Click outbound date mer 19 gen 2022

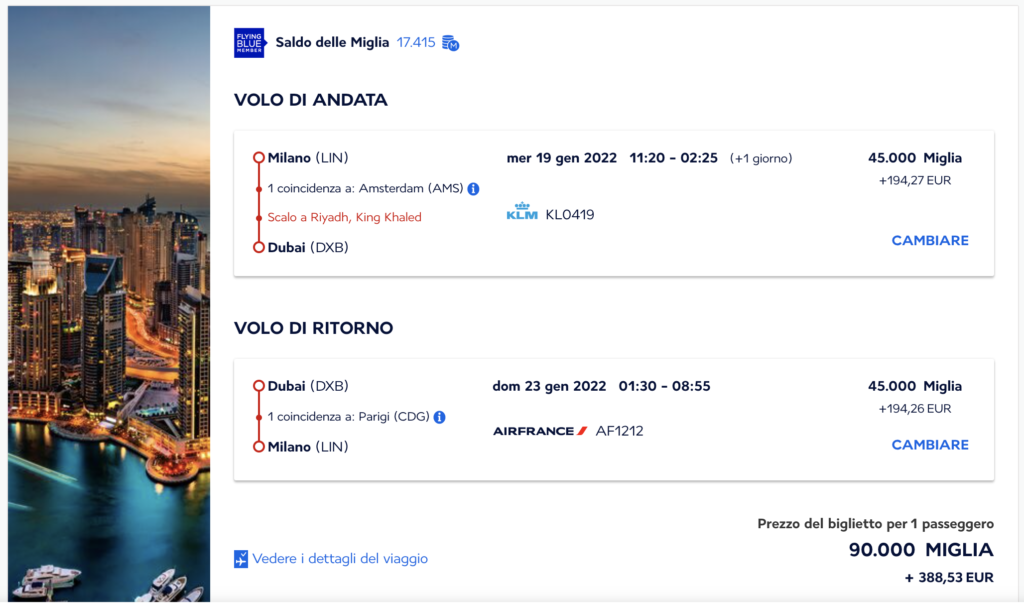pos(562,158)
